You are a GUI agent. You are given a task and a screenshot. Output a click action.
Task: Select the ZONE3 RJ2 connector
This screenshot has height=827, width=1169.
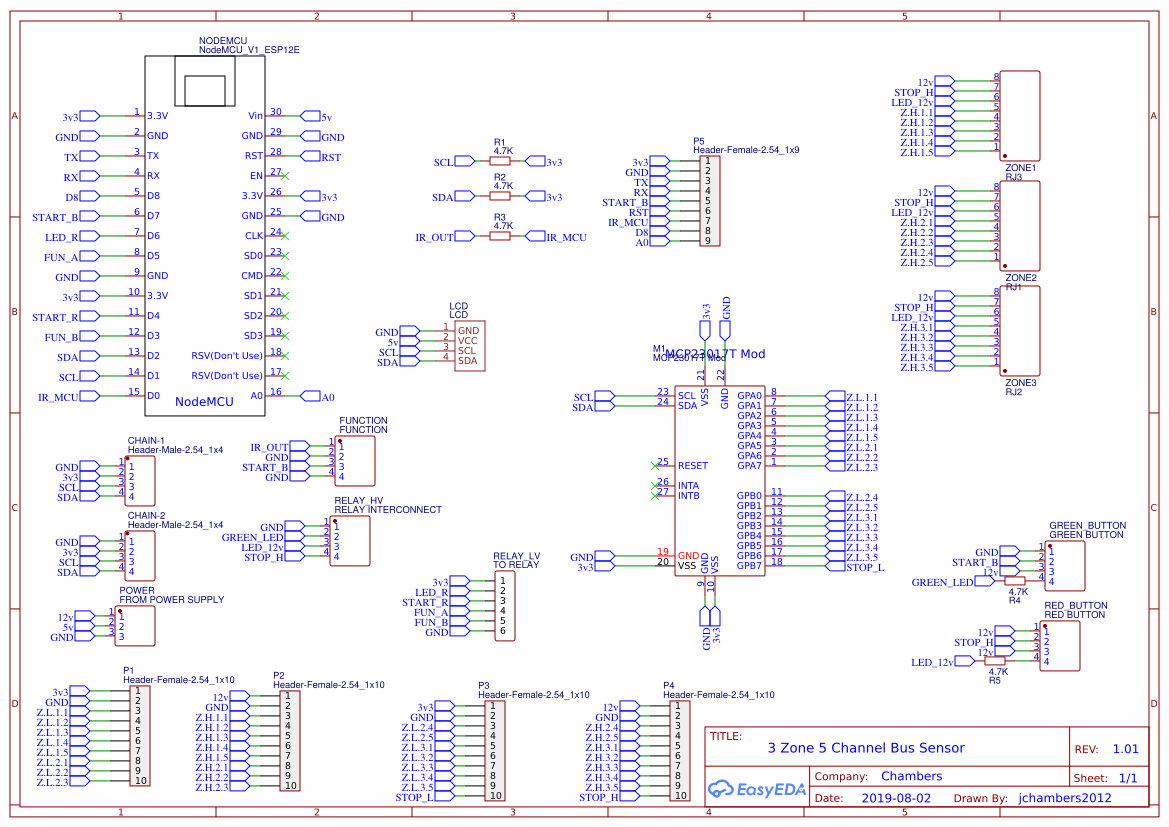(1020, 330)
